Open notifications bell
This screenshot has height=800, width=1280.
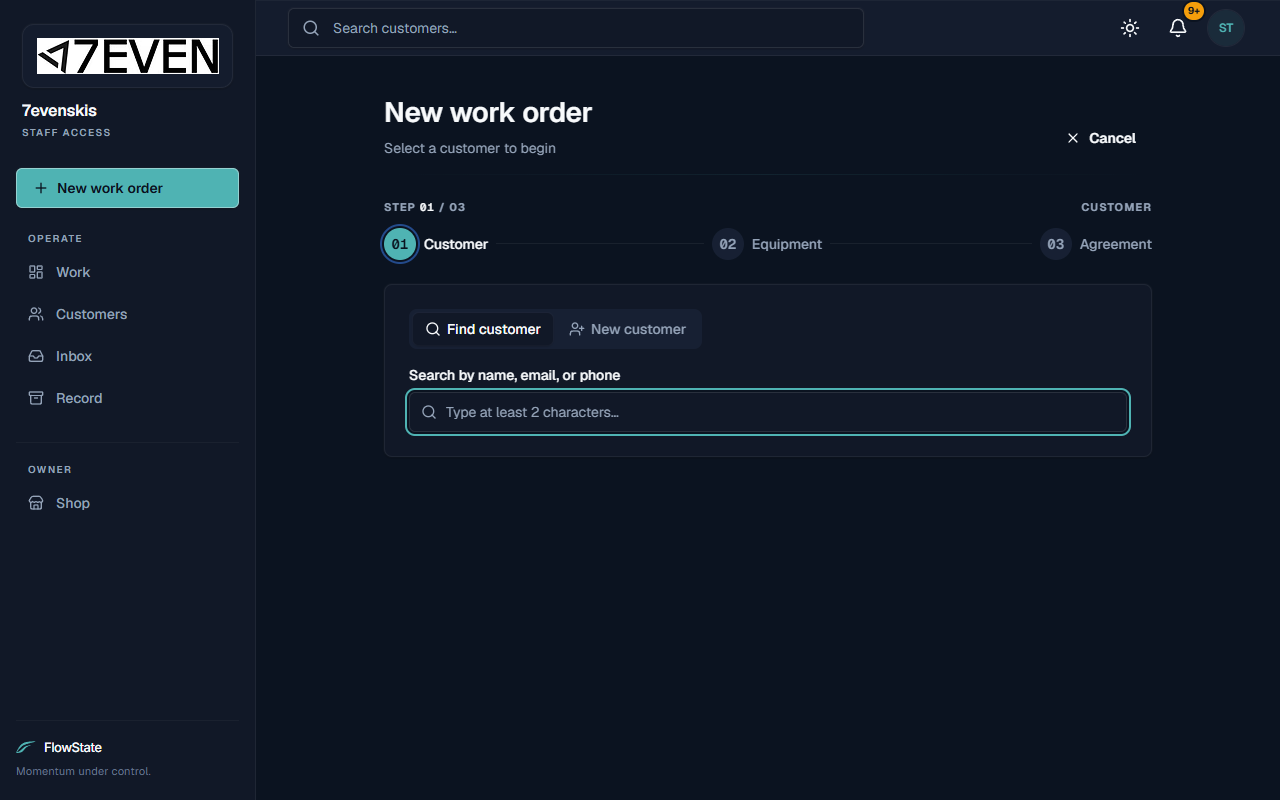tap(1178, 28)
